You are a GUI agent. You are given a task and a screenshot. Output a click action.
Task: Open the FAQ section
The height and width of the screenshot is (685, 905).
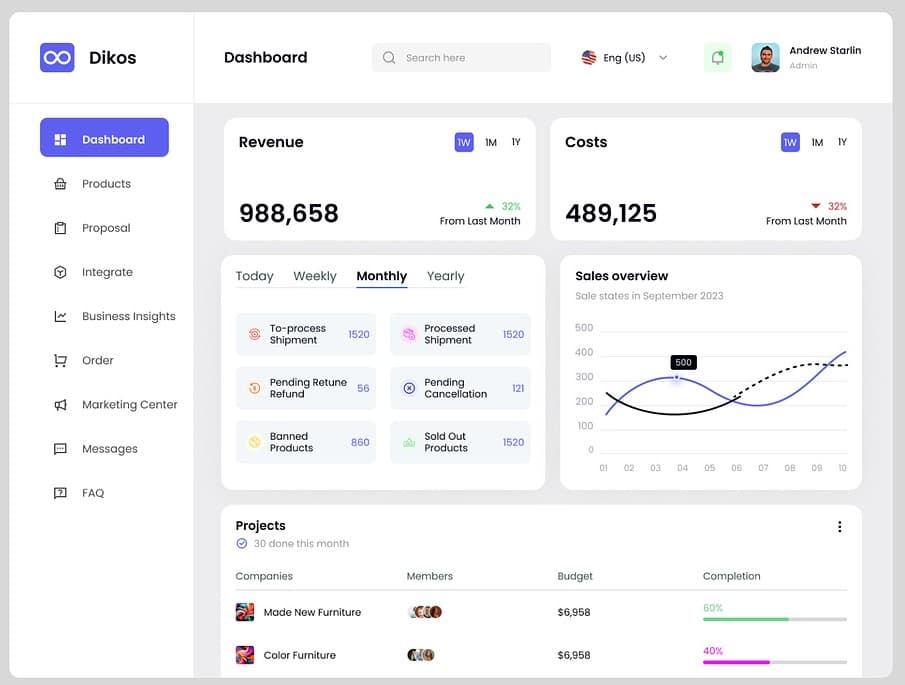tap(93, 492)
